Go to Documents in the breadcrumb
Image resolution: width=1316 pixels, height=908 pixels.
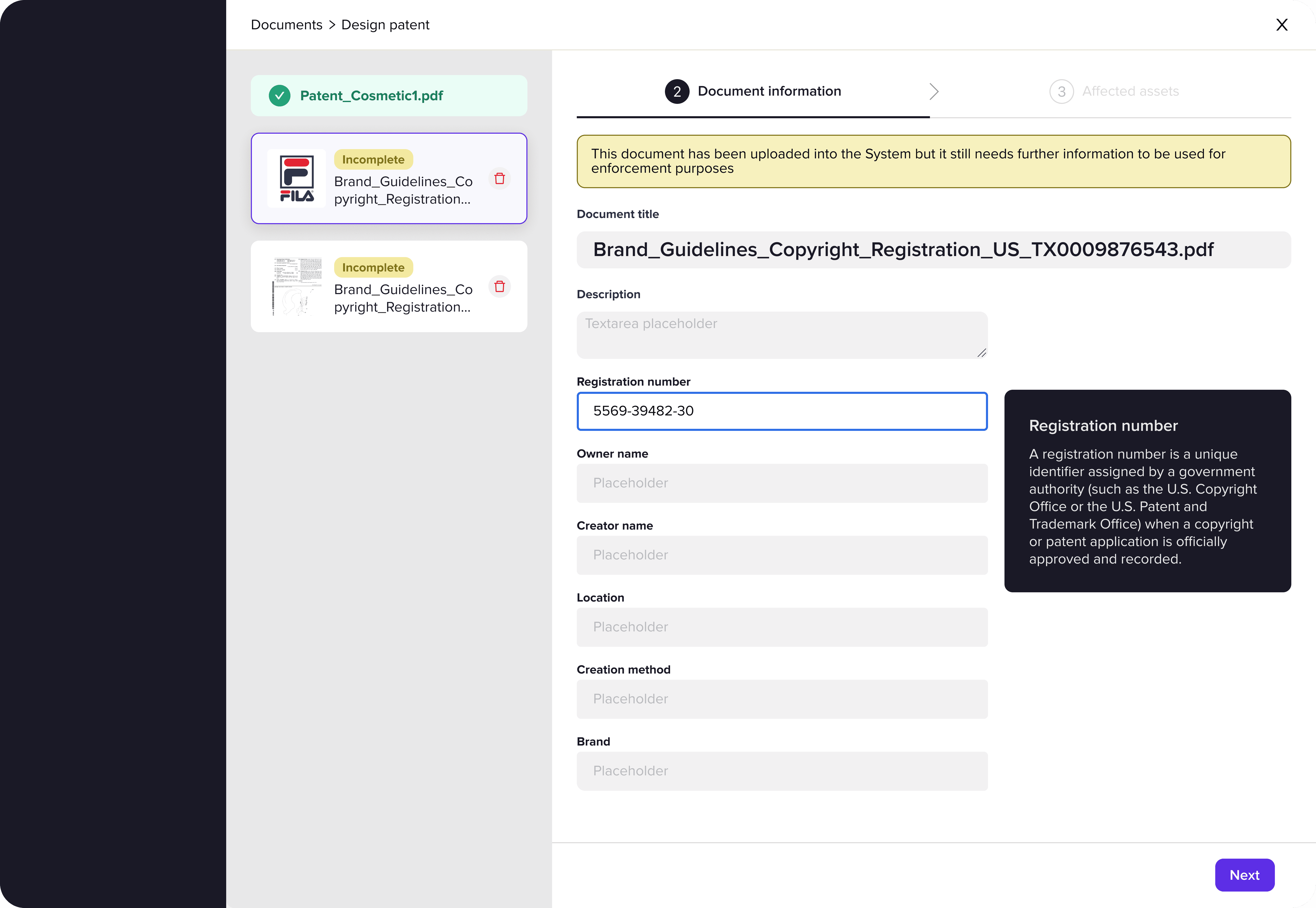(286, 25)
